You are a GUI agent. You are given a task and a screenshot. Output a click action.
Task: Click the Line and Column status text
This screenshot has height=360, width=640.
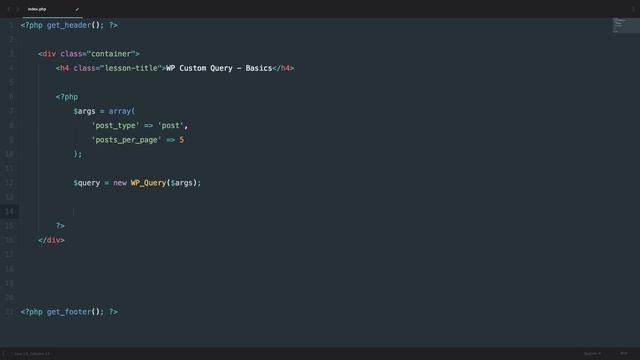tap(32, 353)
